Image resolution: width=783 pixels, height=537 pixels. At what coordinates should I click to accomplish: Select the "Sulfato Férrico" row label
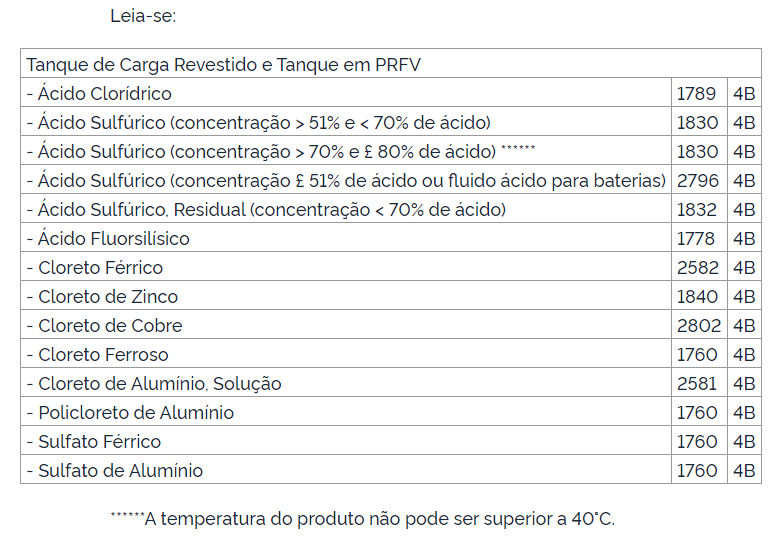click(94, 442)
